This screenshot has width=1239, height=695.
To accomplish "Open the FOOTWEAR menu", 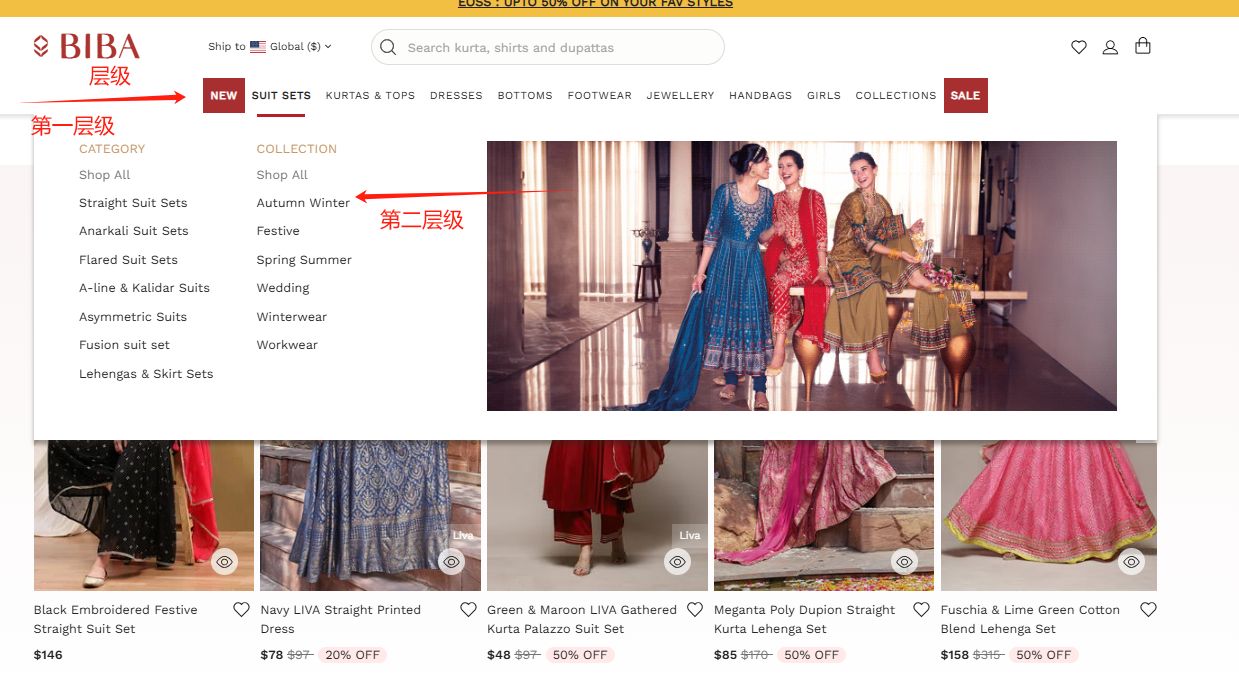I will coord(599,95).
